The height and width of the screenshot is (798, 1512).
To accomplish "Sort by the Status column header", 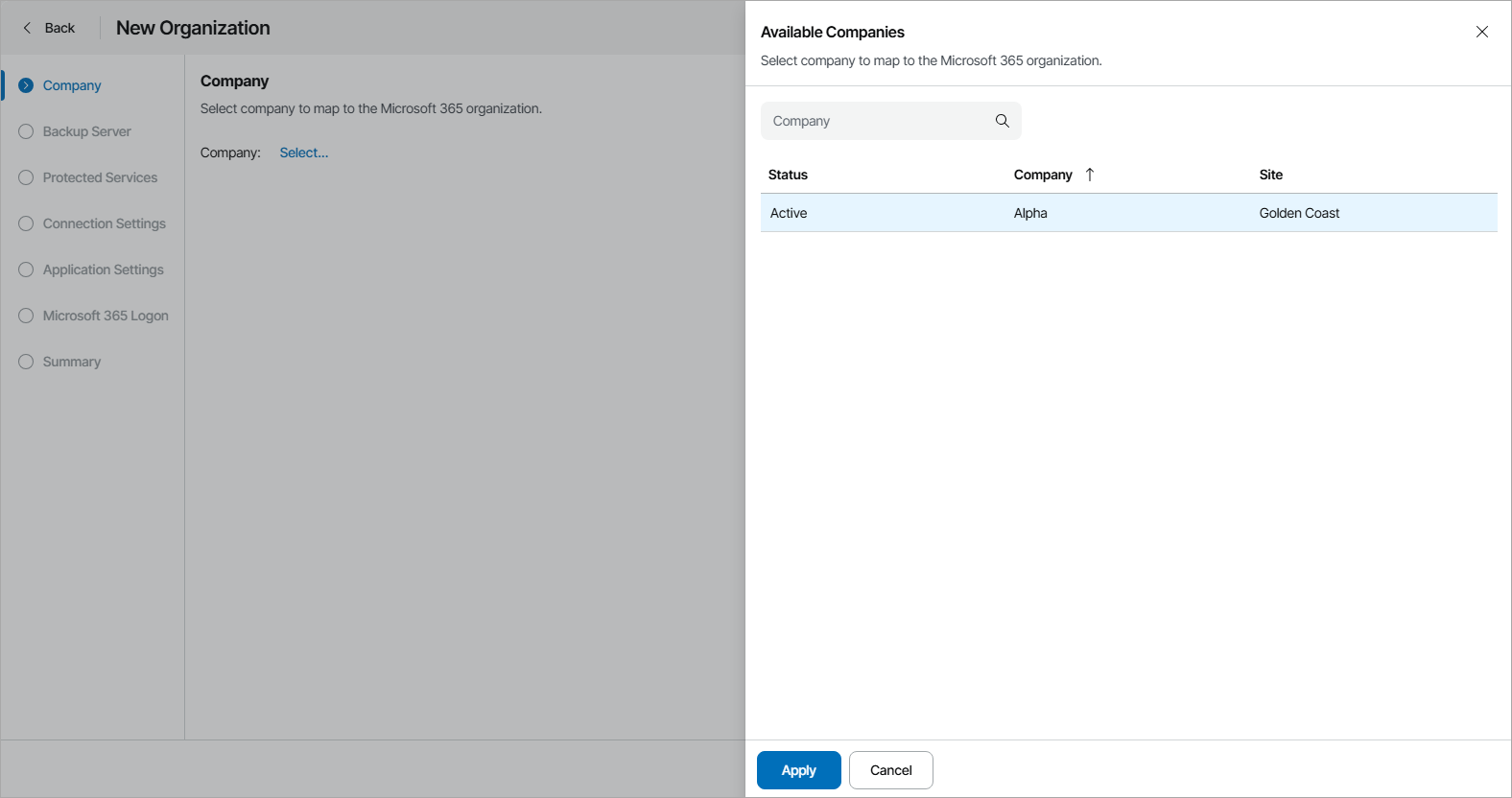I will 788,175.
